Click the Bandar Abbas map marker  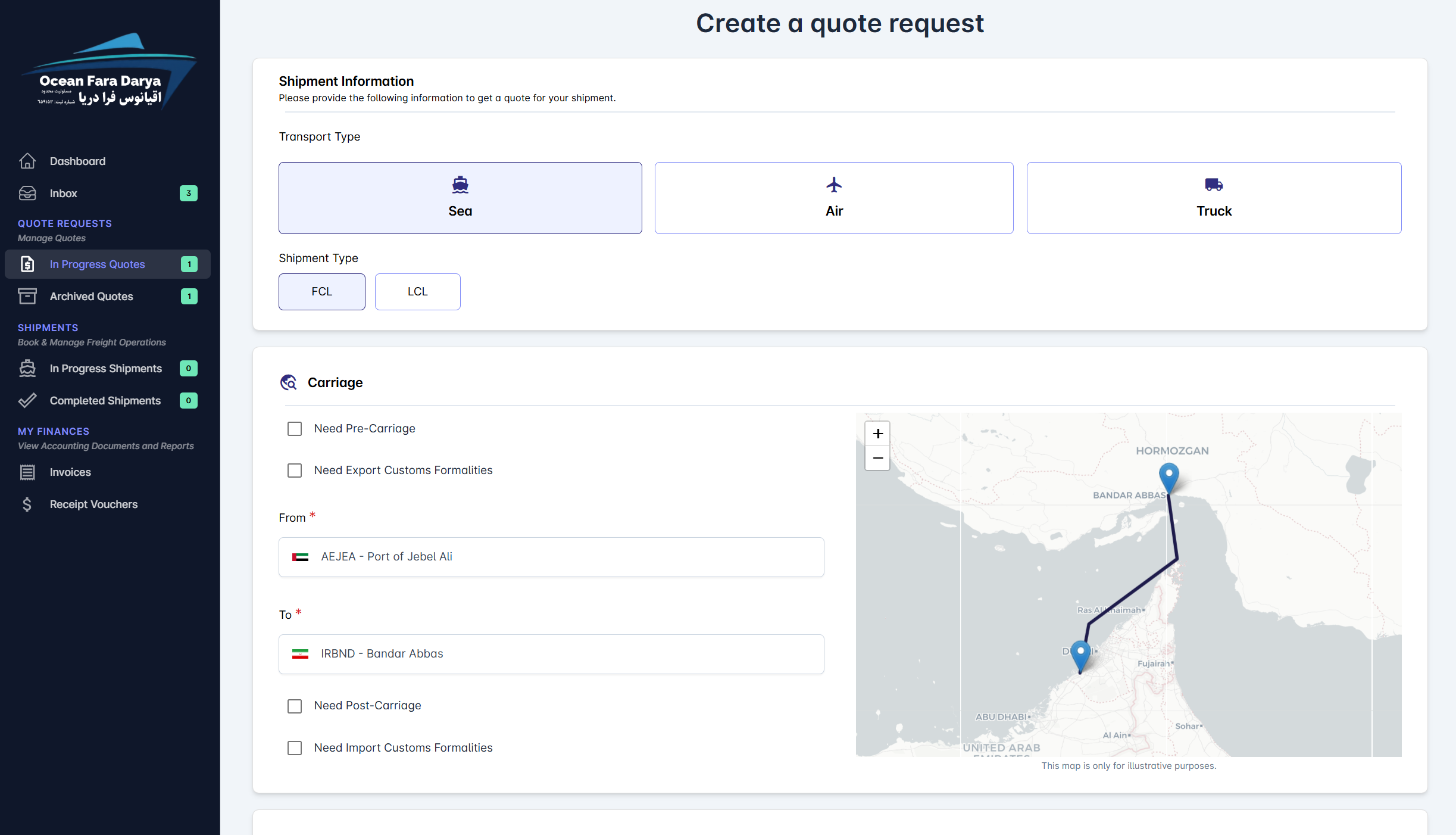[1168, 476]
